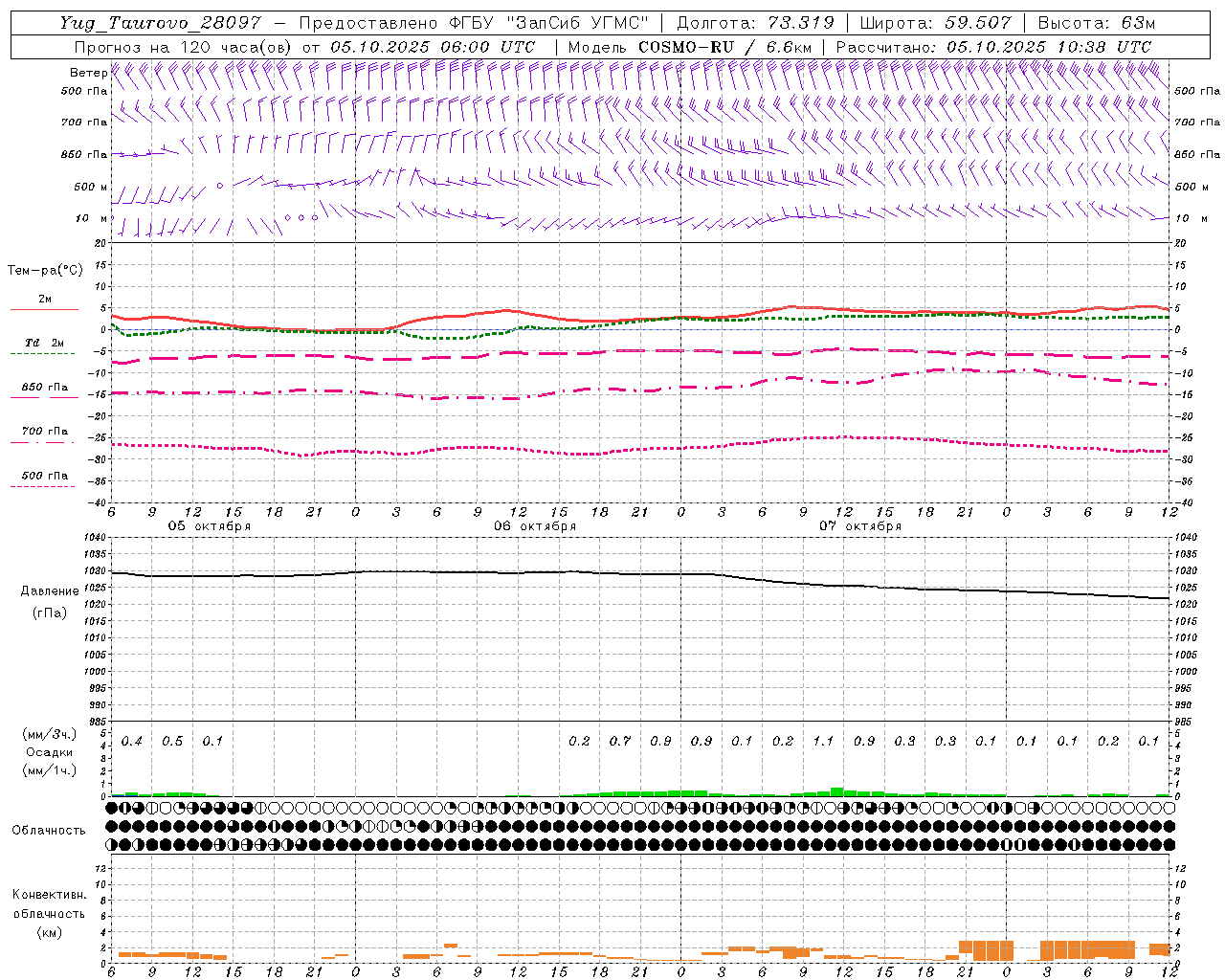Click the Давление panel label
Image resolution: width=1225 pixels, height=980 pixels.
[50, 591]
